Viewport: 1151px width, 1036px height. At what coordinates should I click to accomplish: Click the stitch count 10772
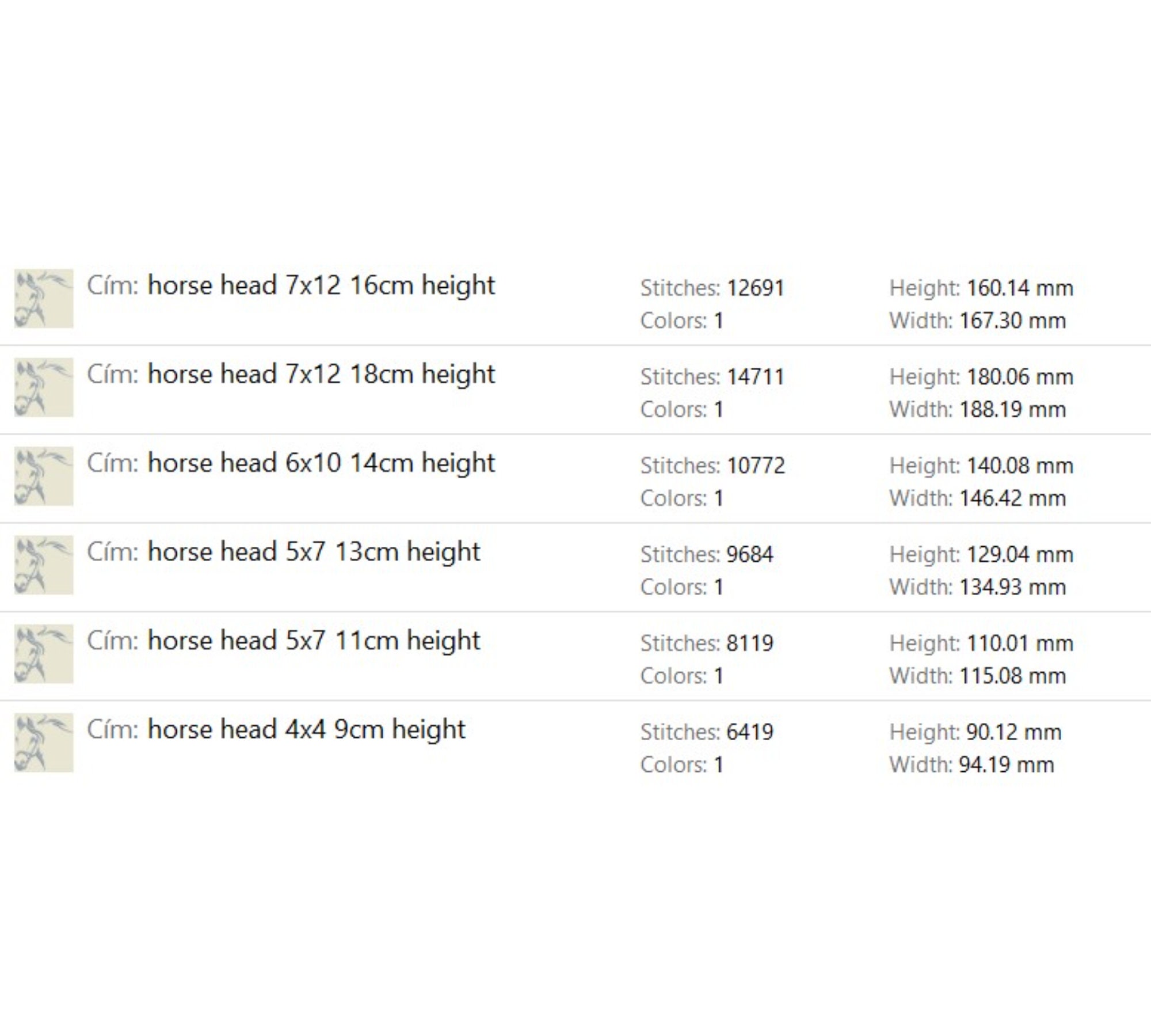tap(756, 466)
